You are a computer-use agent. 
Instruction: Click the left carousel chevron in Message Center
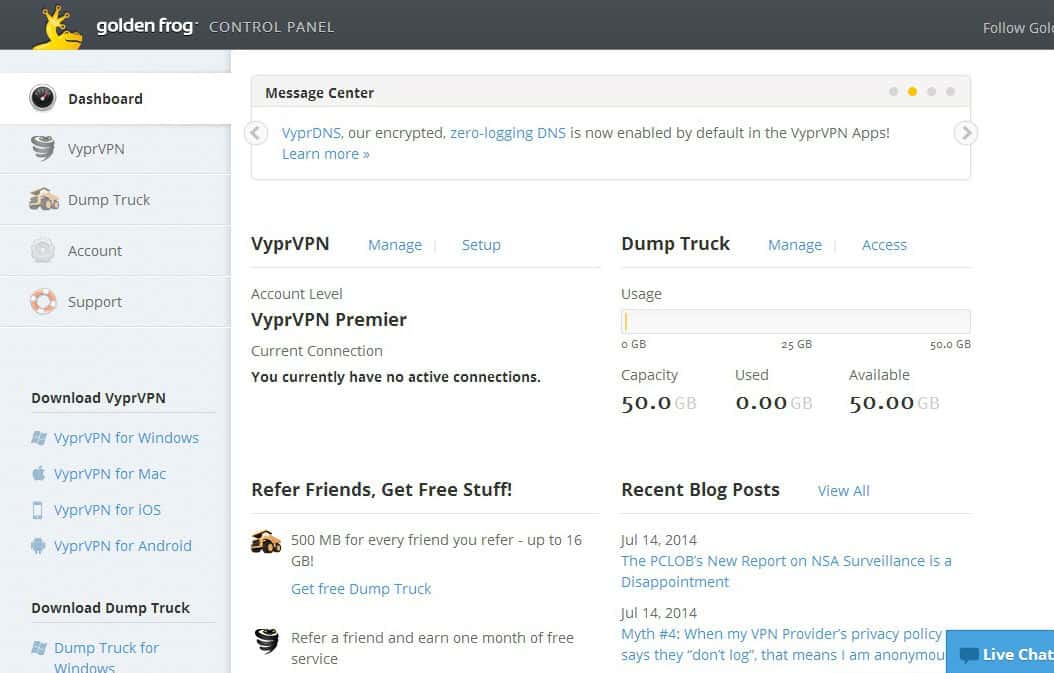(x=255, y=132)
